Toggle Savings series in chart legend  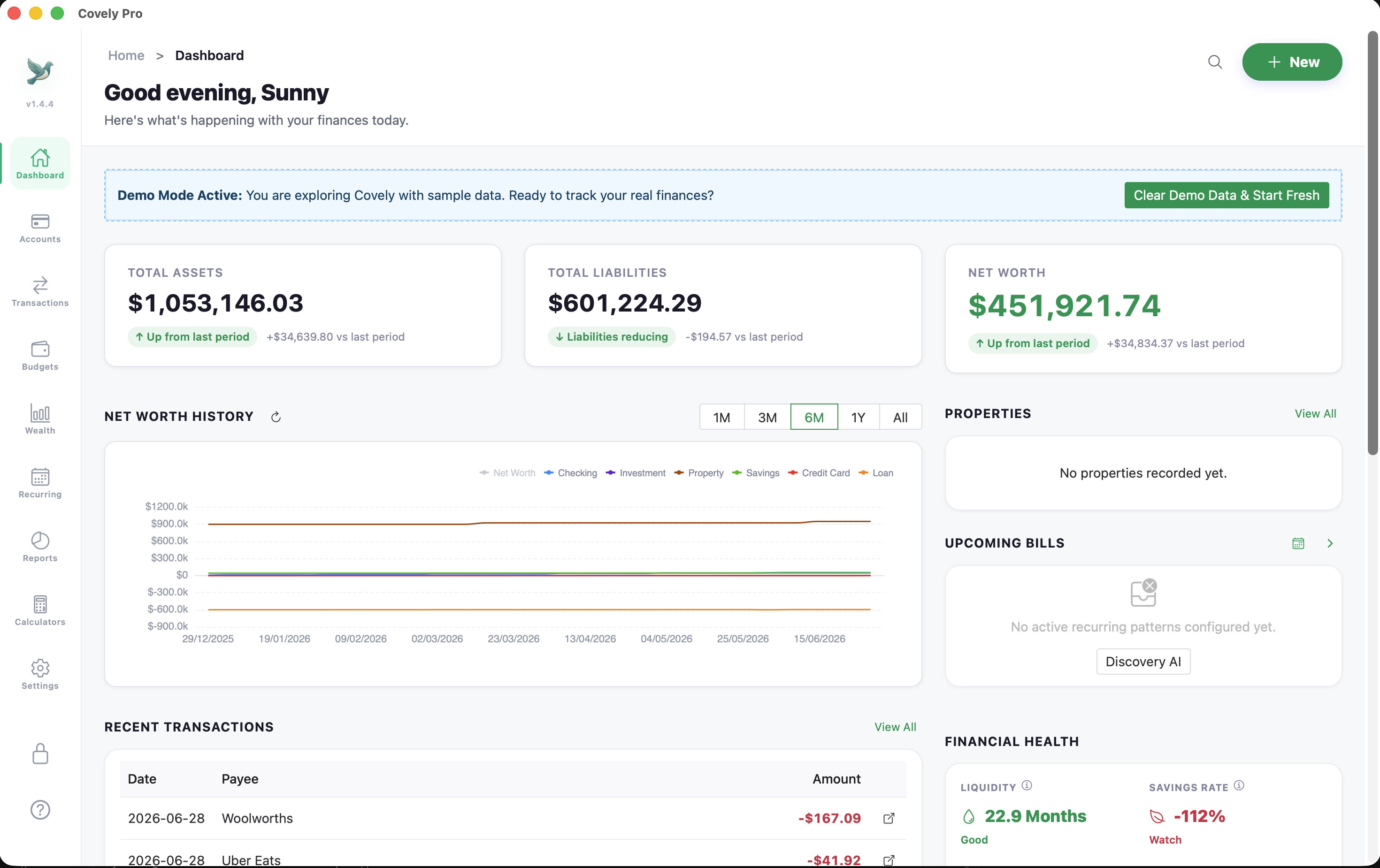[x=755, y=472]
